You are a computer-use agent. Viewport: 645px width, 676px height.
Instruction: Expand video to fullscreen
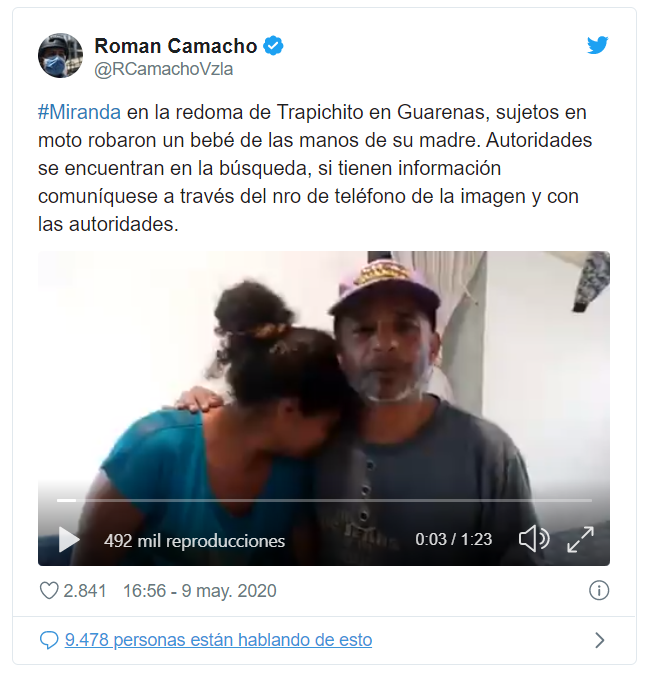580,539
